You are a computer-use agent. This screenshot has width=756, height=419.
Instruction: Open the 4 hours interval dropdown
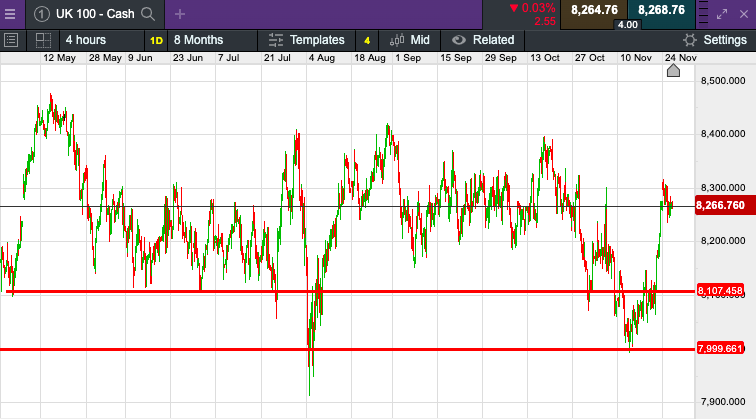click(102, 40)
